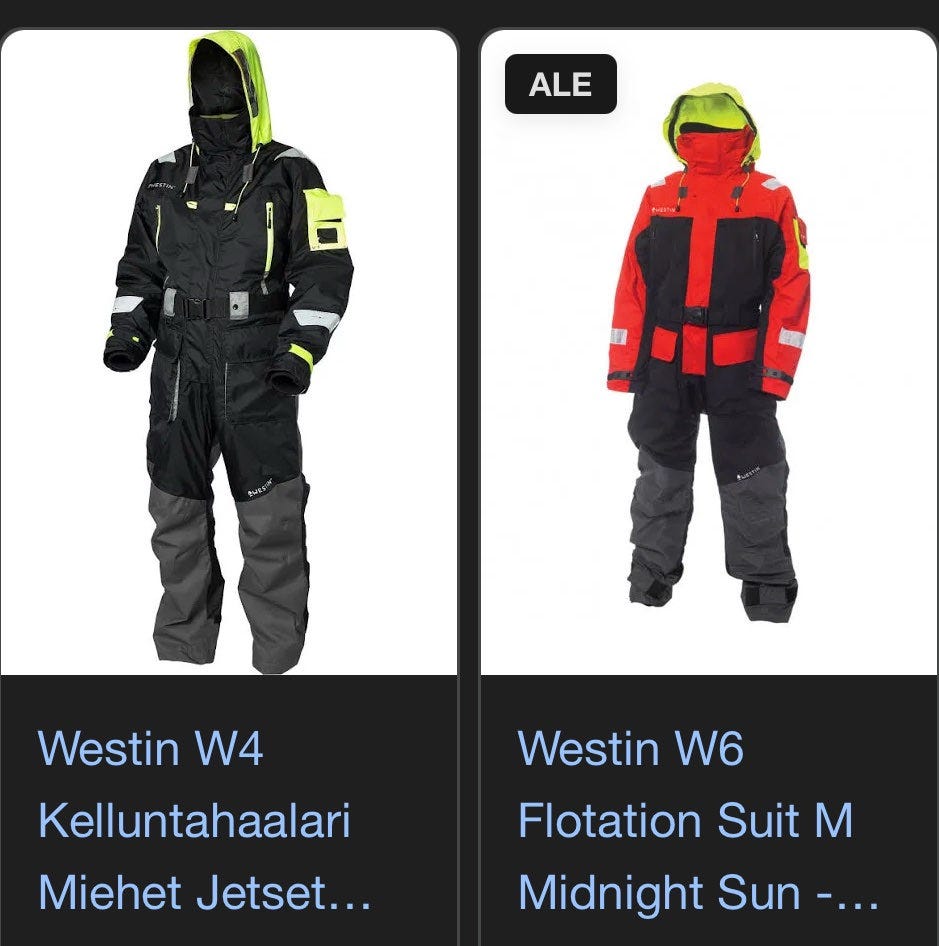Viewport: 939px width, 946px height.
Task: Click the Westin logo on the red suit's leg
Action: 749,474
